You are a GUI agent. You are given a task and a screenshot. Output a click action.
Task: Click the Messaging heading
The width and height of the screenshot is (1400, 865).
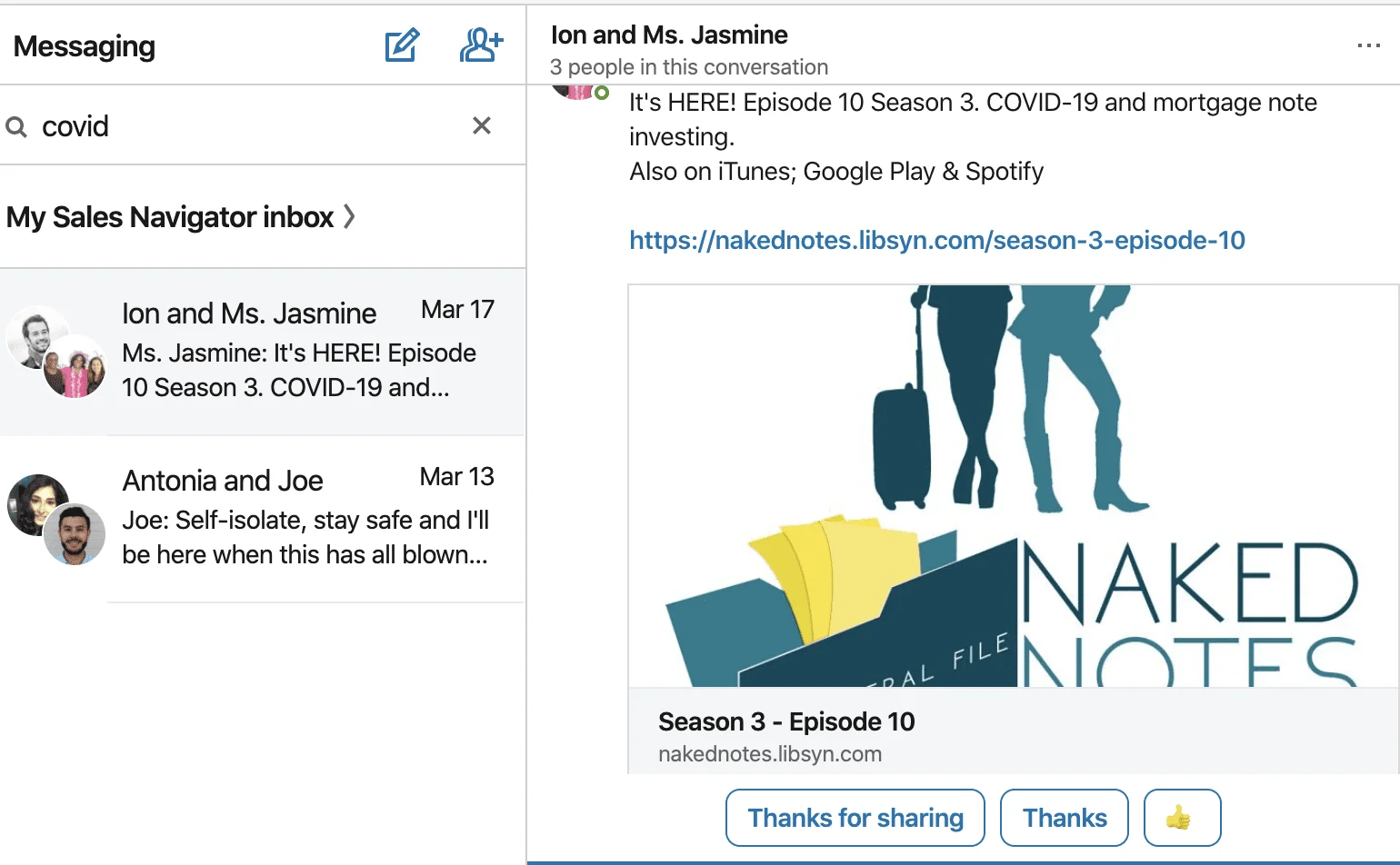[x=85, y=46]
